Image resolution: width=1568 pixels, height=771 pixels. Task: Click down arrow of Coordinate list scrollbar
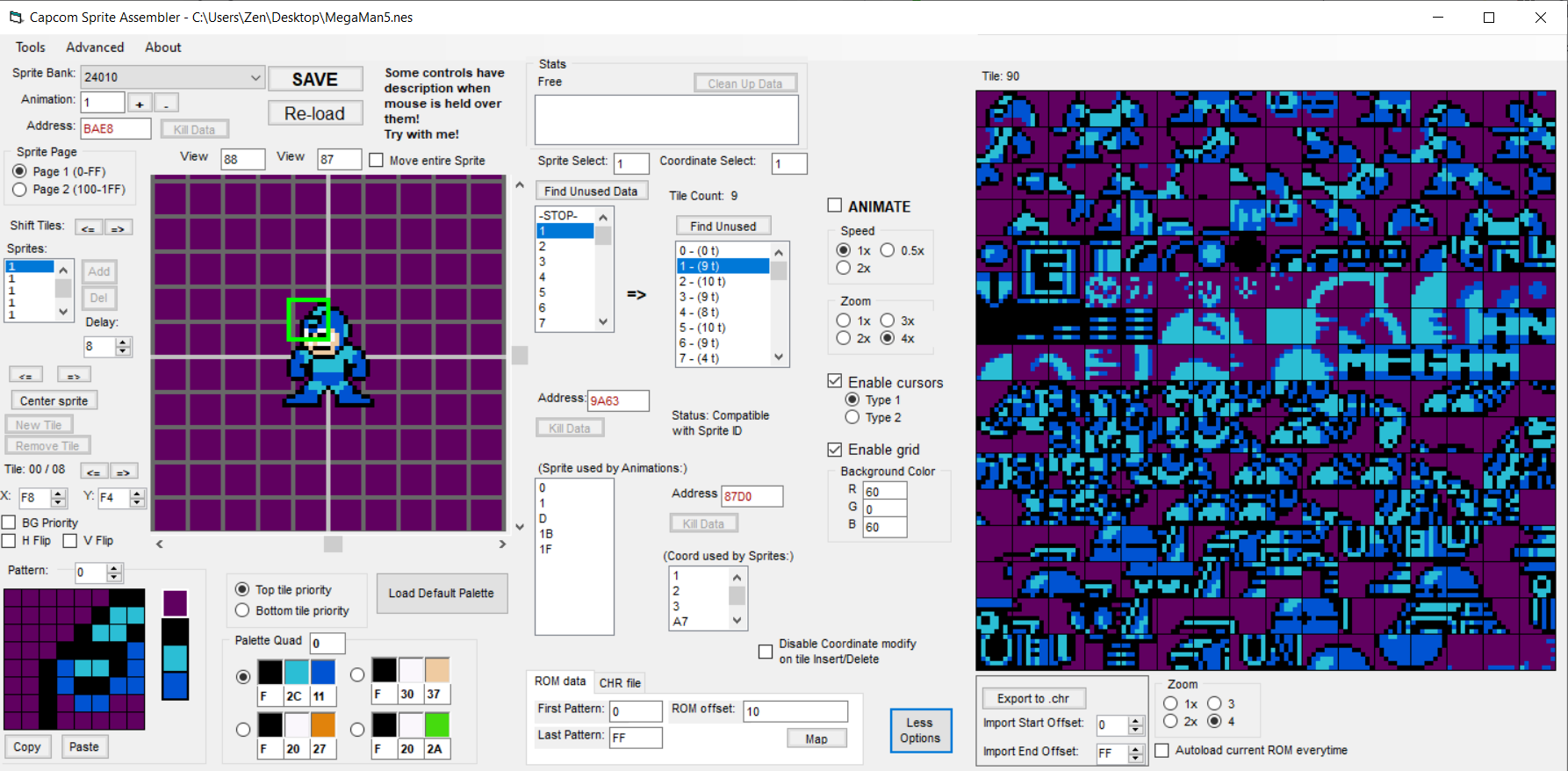(x=779, y=357)
